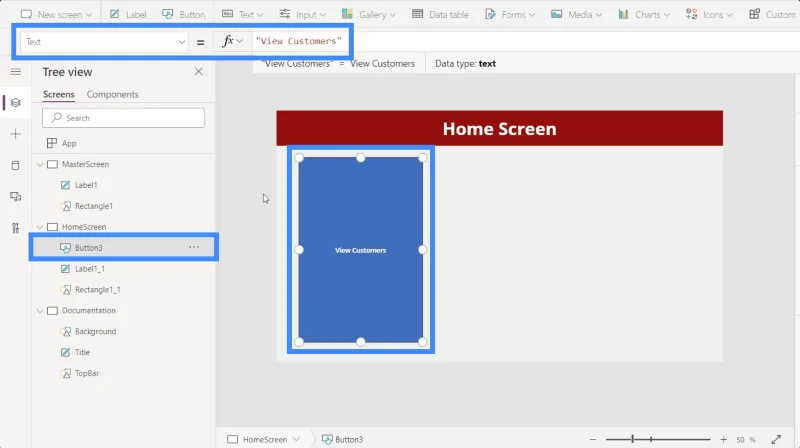Select Title in the tree
Image resolution: width=800 pixels, height=448 pixels.
click(x=82, y=353)
